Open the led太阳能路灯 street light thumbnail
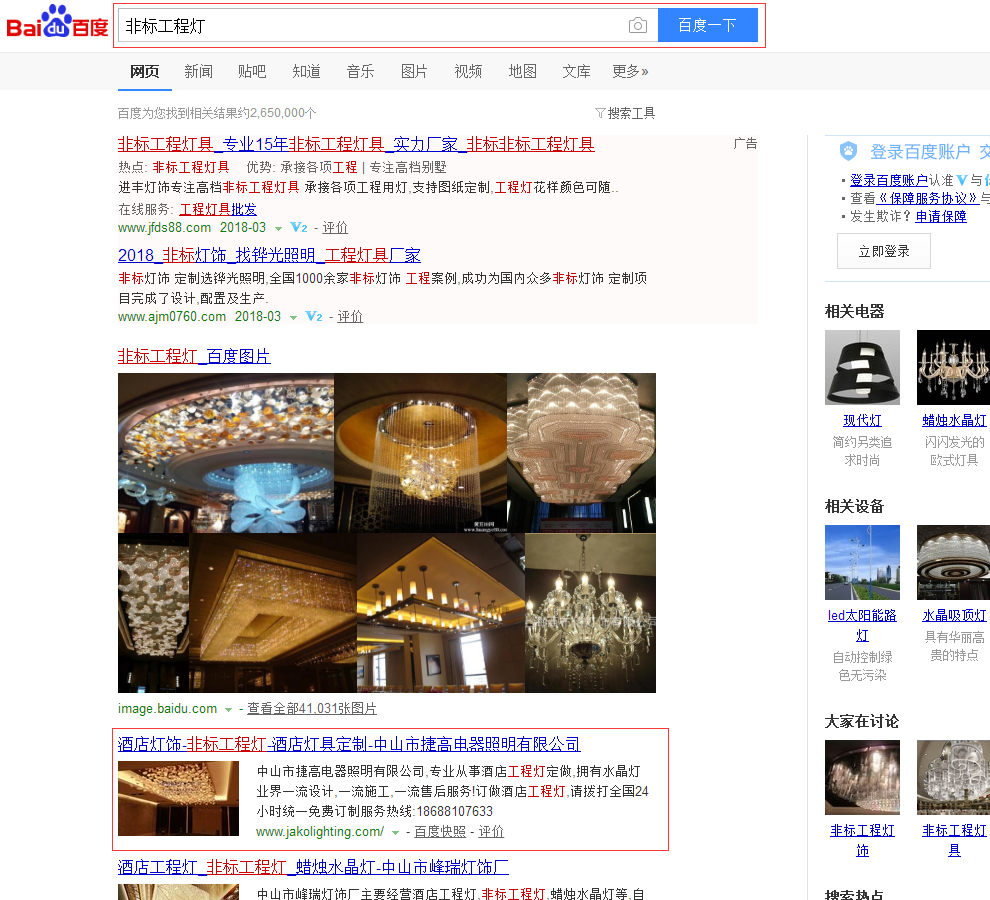Screen dimensions: 990x900 click(x=862, y=562)
